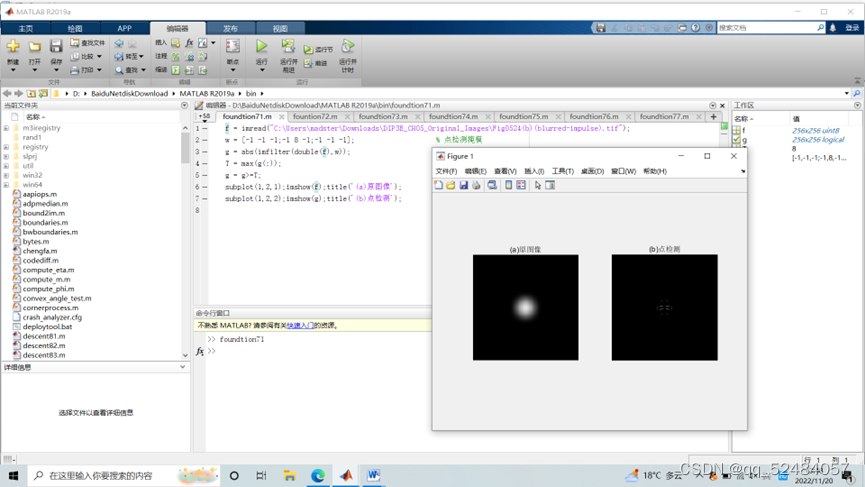Click the Sign In (登录) button
Image resolution: width=865 pixels, height=487 pixels.
[x=852, y=28]
